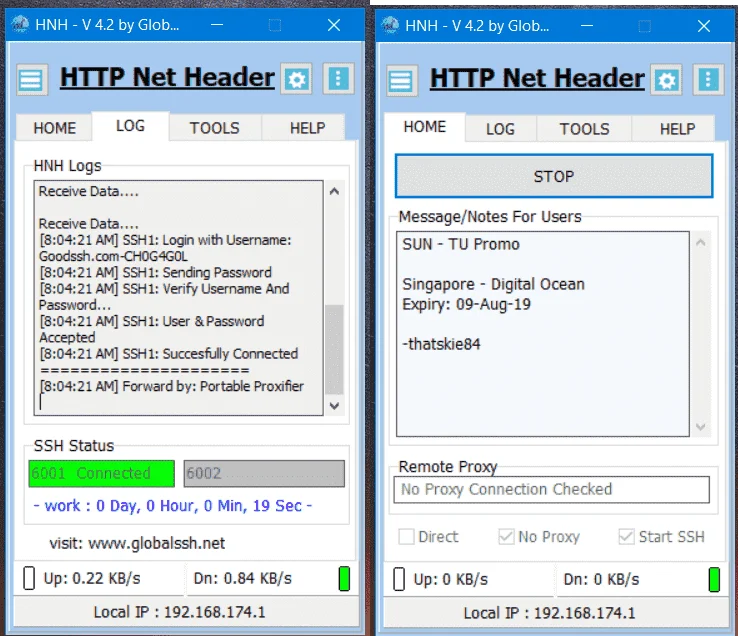The image size is (738, 636).
Task: Click the settings gear icon in right window
Action: (667, 81)
